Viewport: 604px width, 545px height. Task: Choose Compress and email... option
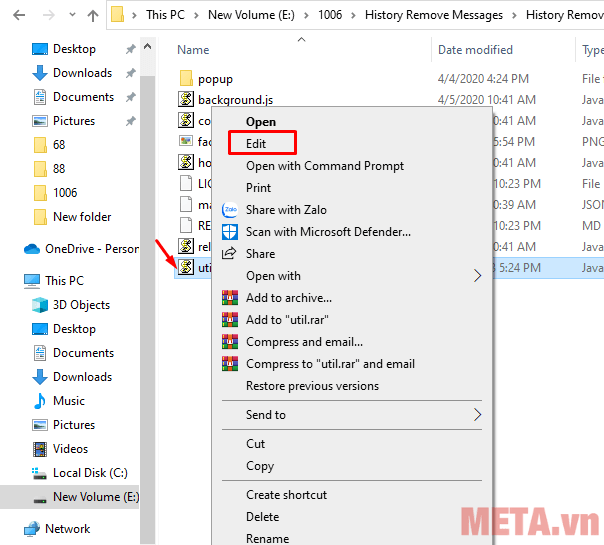click(x=304, y=342)
